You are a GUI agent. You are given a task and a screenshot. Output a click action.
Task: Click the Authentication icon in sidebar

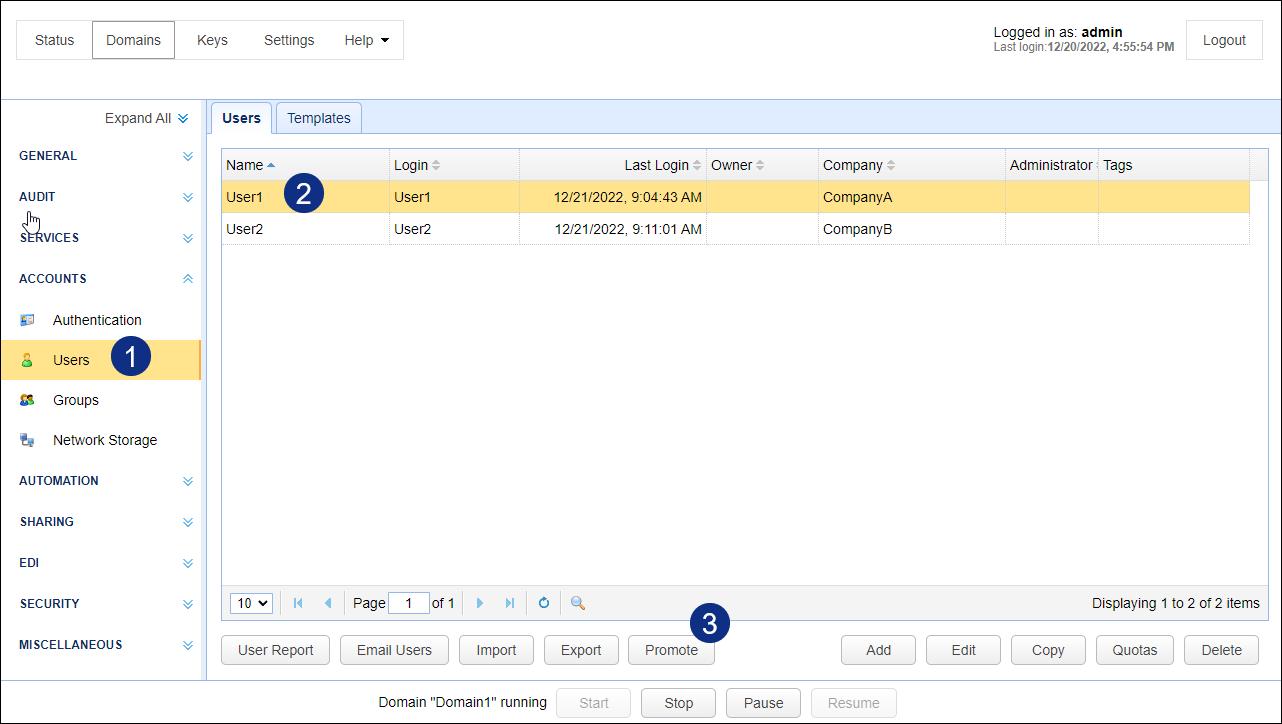(27, 320)
